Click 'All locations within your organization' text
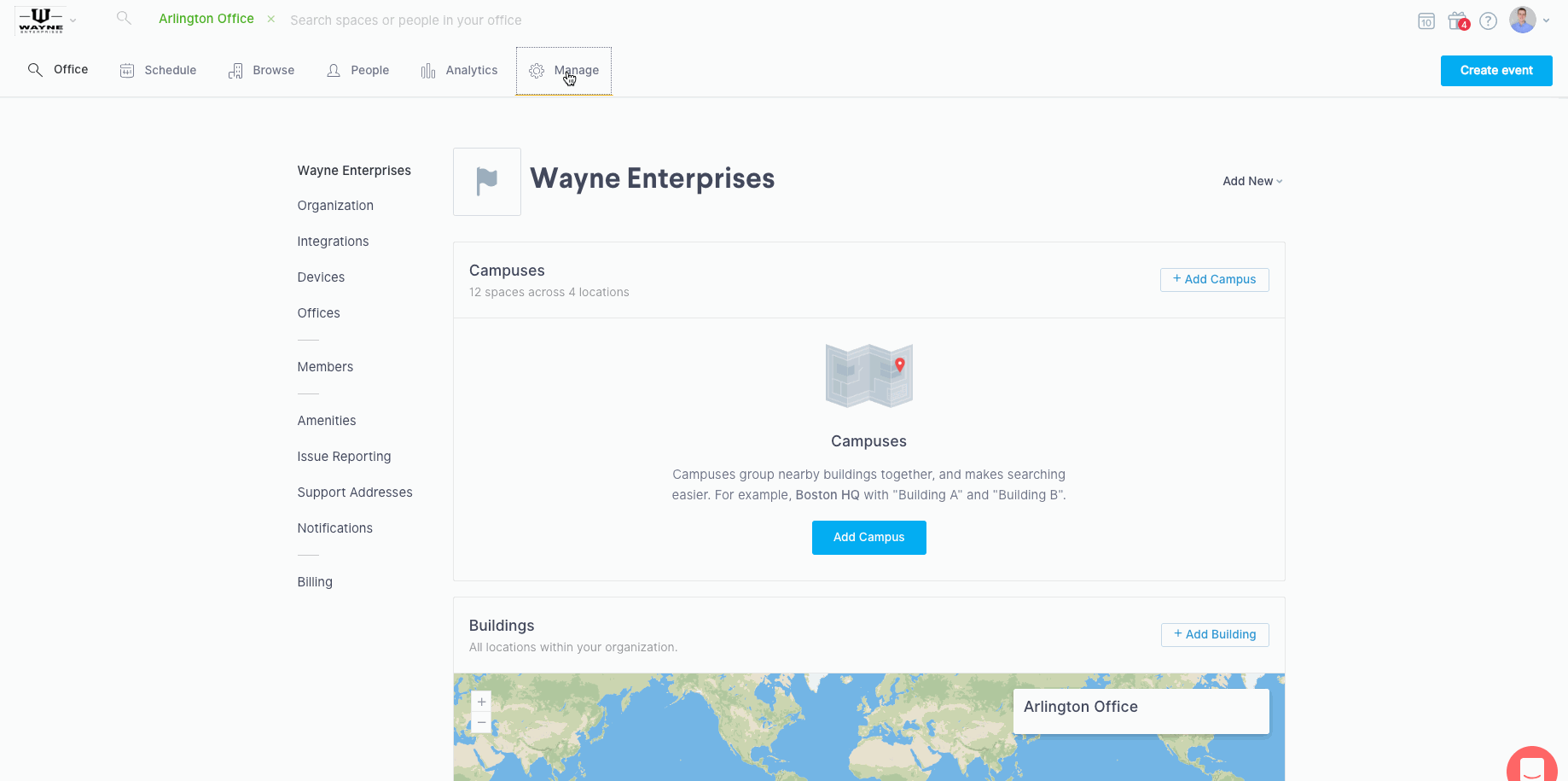 tap(573, 647)
